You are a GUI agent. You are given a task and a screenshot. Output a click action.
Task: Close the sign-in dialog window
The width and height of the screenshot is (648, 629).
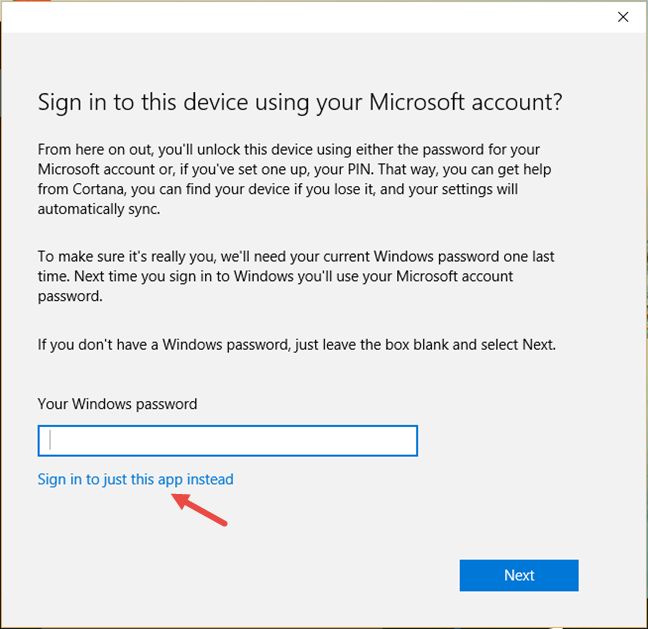click(623, 16)
